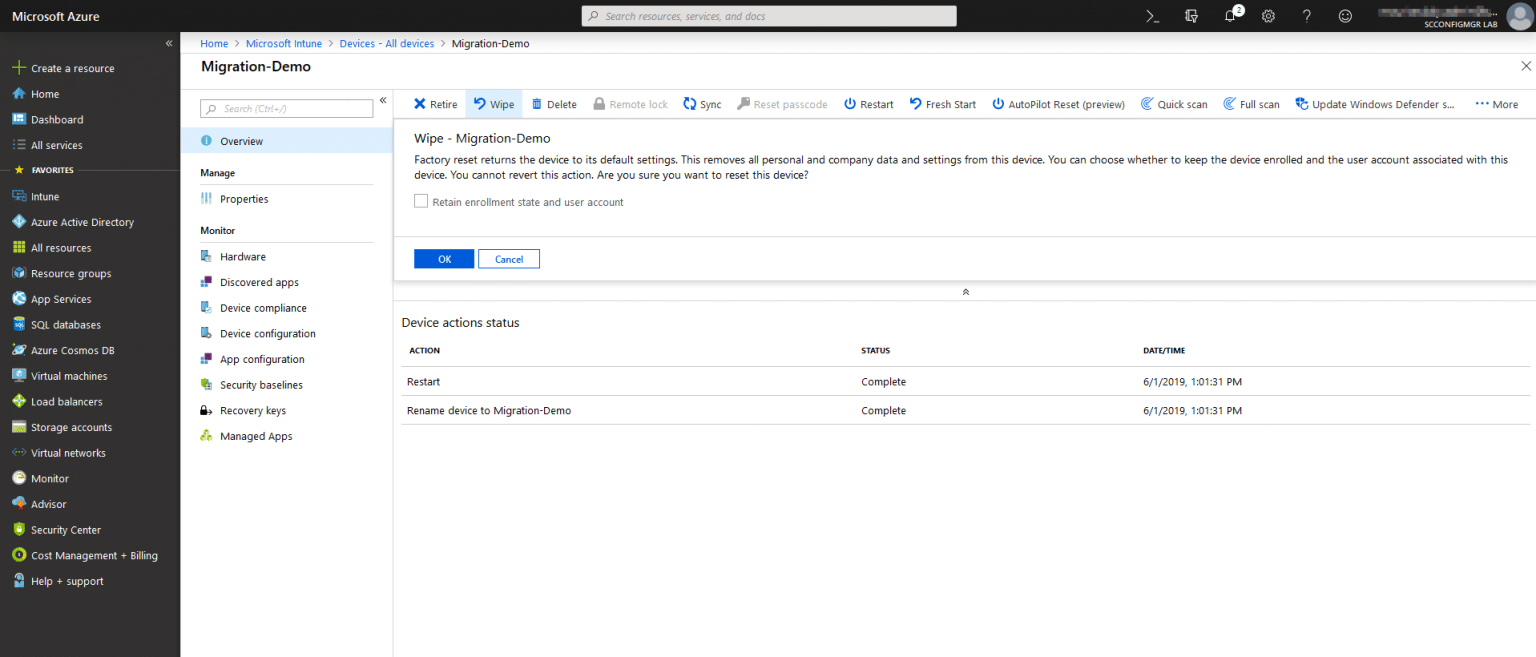Confirm the wipe by clicking OK
This screenshot has width=1536, height=657.
pos(443,258)
